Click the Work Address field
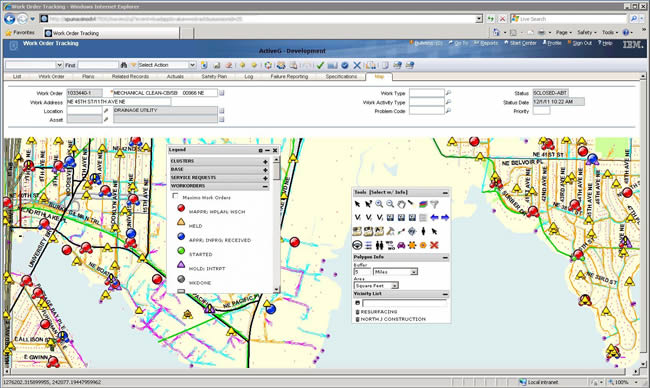This screenshot has width=650, height=388. (x=119, y=102)
